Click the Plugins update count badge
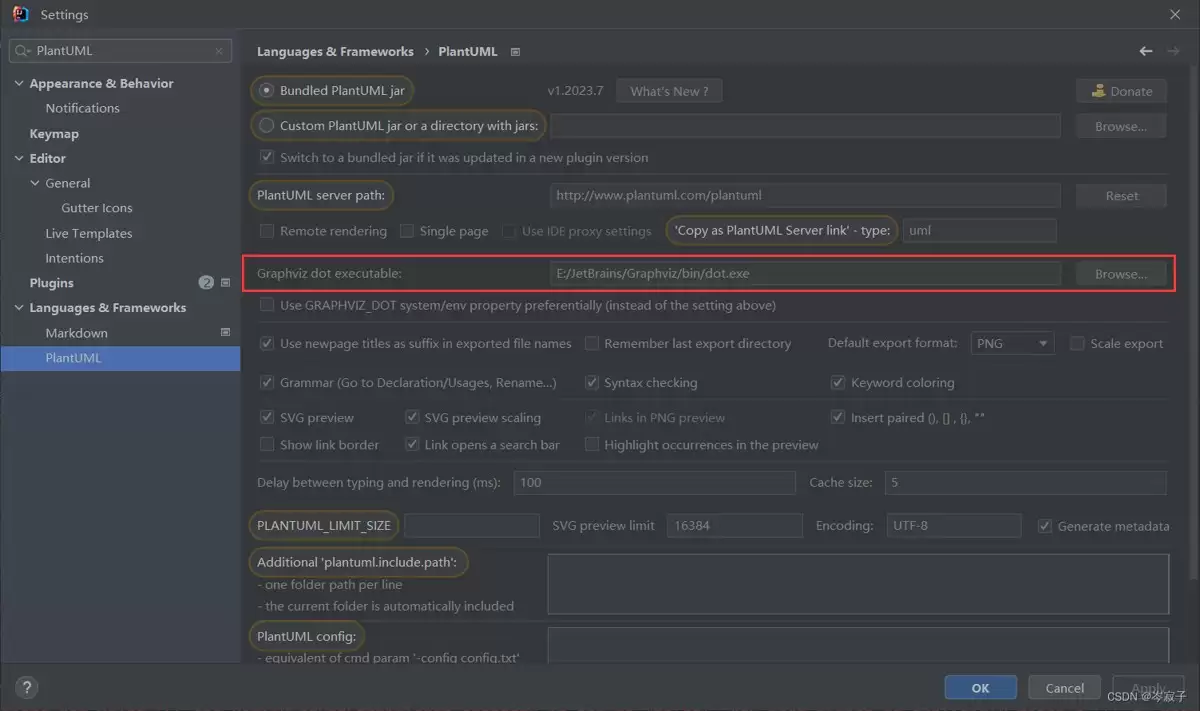1200x711 pixels. click(206, 283)
